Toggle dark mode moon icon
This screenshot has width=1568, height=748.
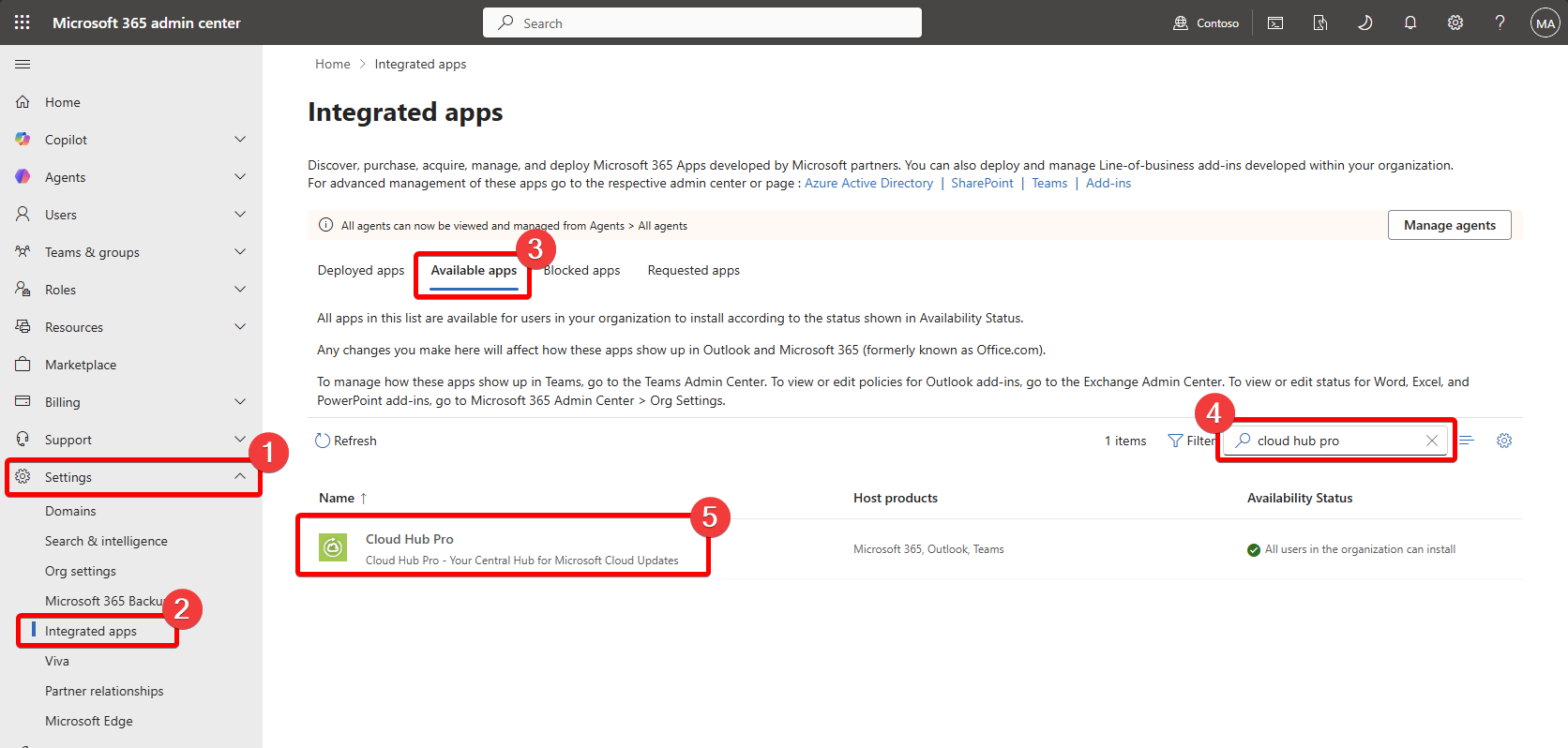pyautogui.click(x=1365, y=22)
